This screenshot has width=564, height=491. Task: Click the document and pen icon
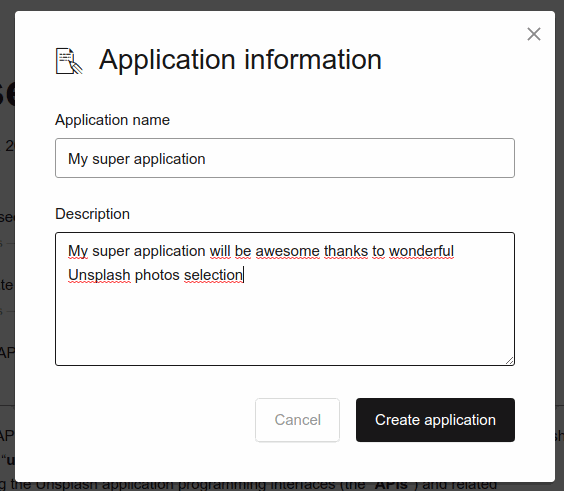pyautogui.click(x=69, y=61)
